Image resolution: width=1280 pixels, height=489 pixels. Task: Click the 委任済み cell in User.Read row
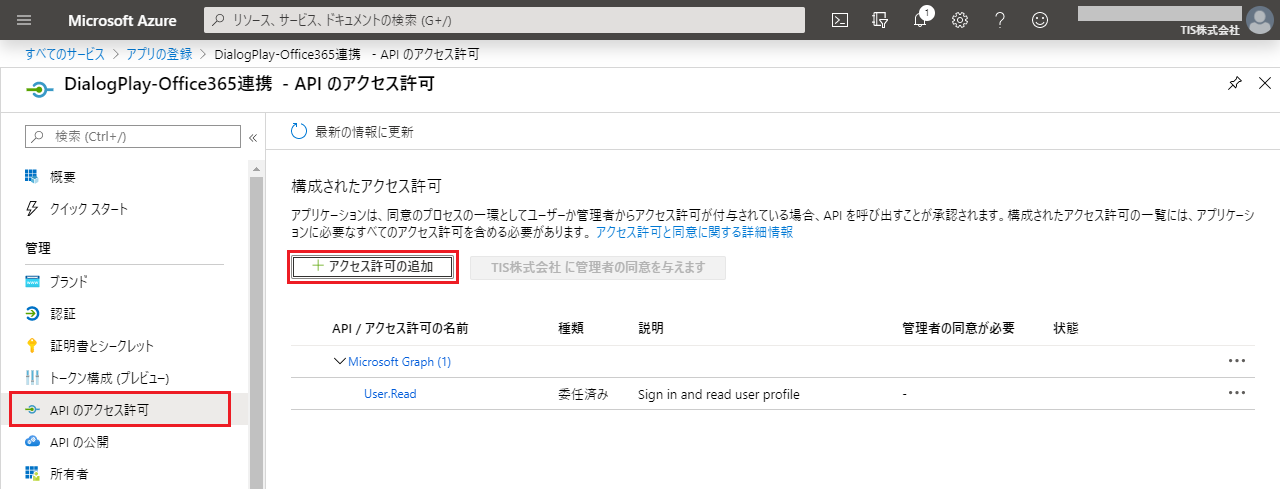click(x=583, y=394)
